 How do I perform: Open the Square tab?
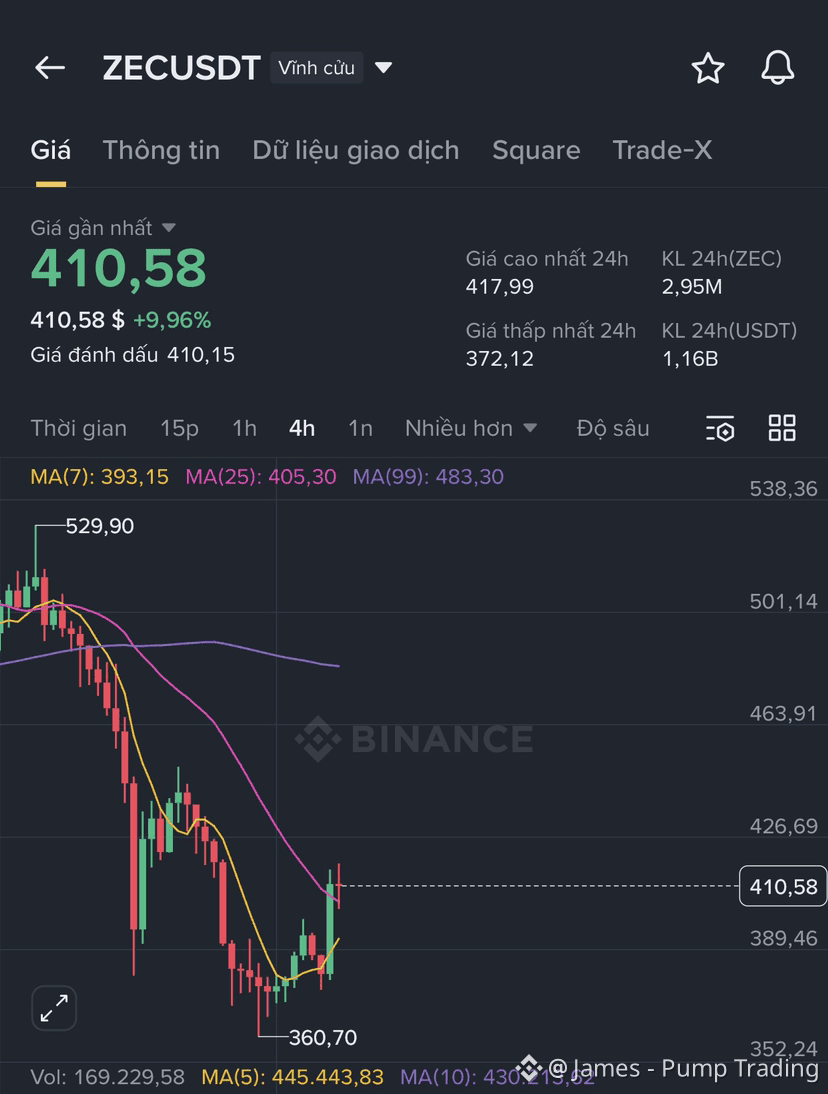pos(536,150)
